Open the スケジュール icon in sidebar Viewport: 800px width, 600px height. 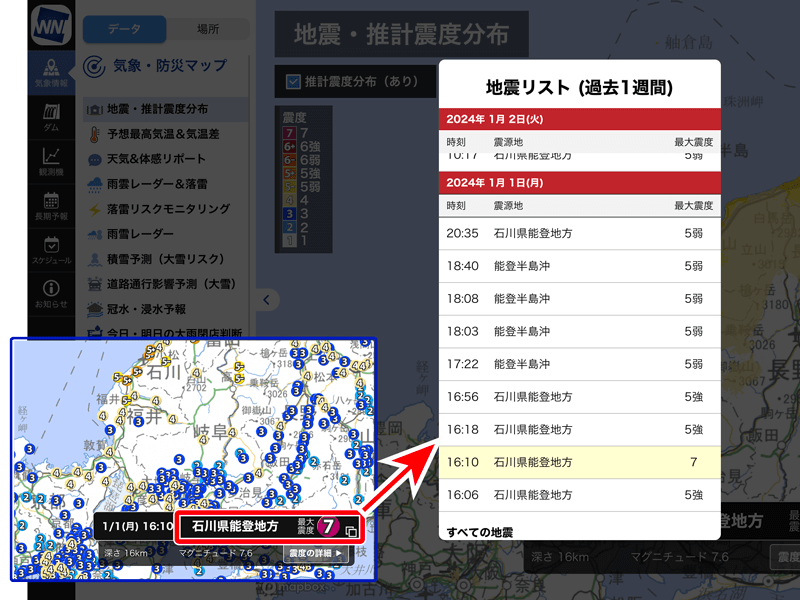[51, 248]
